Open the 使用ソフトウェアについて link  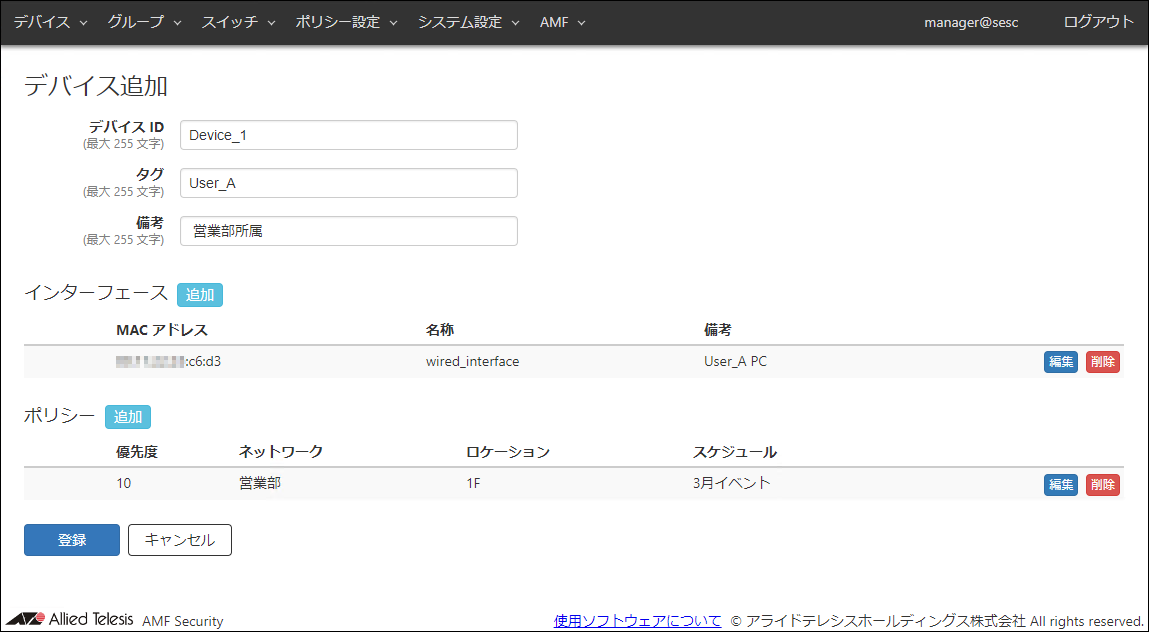(637, 621)
